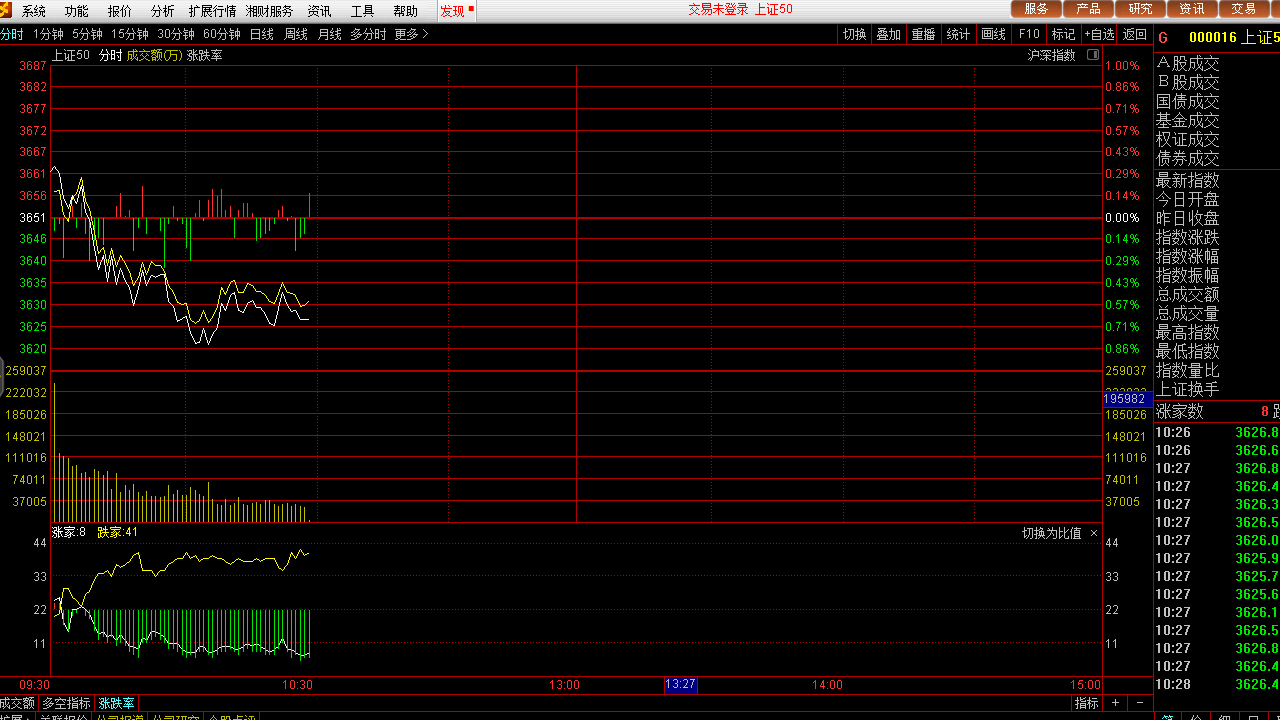Switch the sub-chart via 切换为比值

click(x=1051, y=533)
